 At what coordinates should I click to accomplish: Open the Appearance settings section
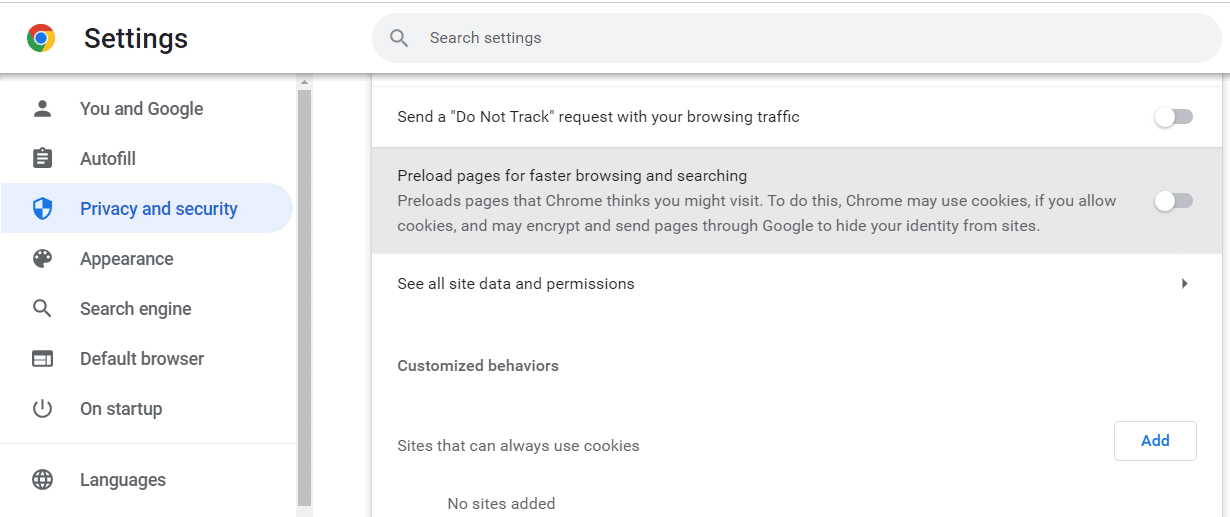point(126,259)
